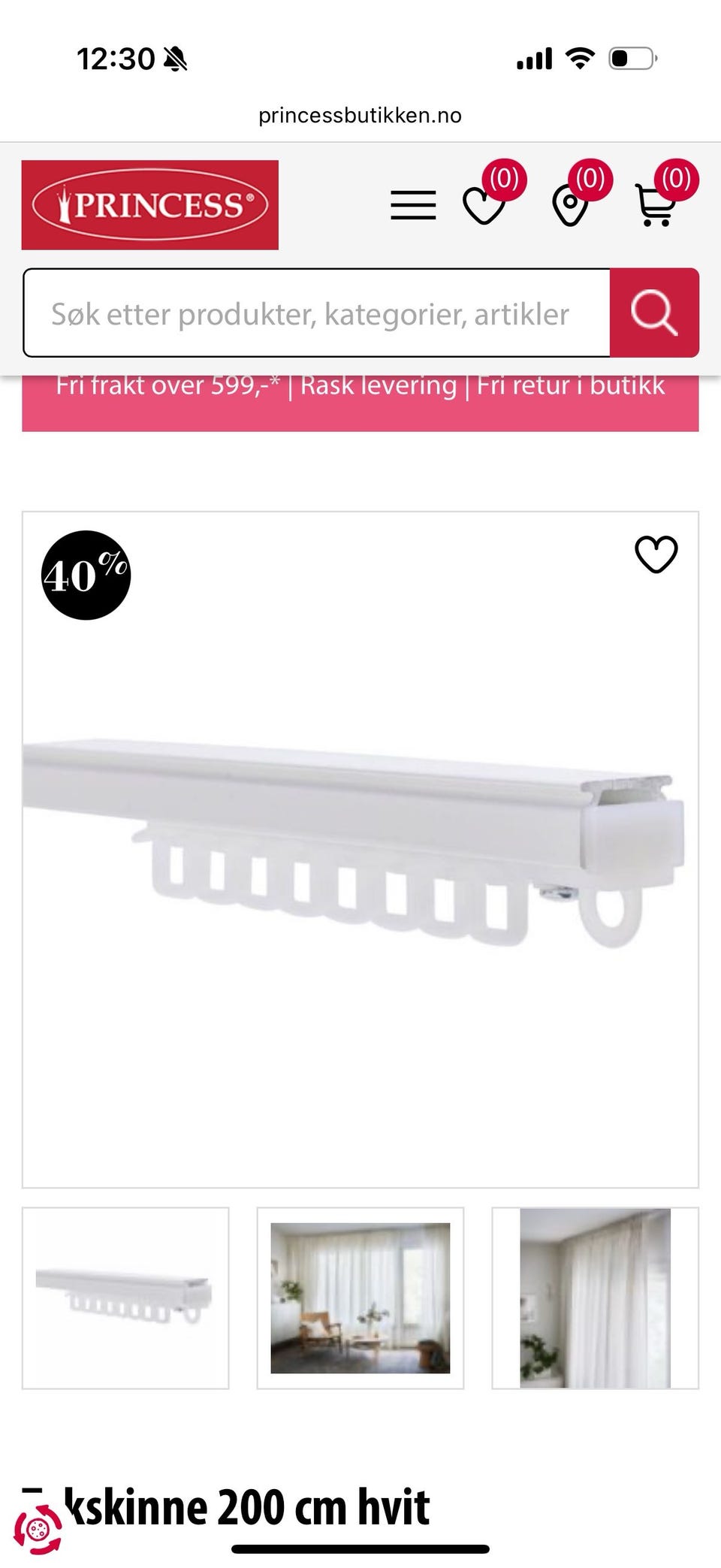
Task: Open the red cookie settings icon
Action: 38,1528
